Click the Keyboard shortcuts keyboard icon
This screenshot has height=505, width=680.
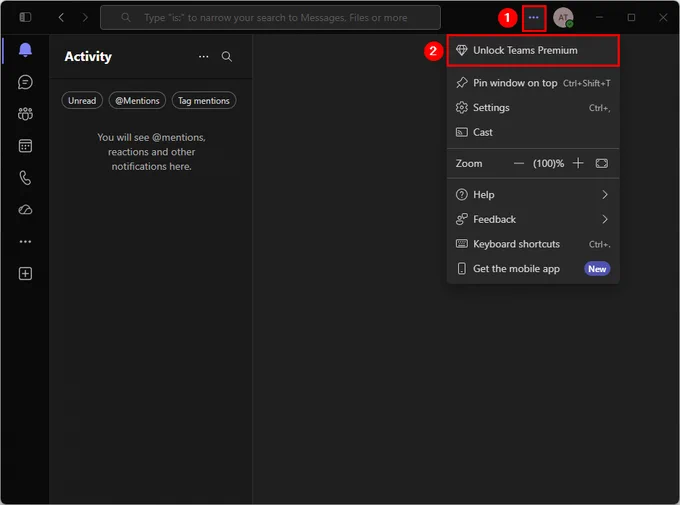coord(461,244)
